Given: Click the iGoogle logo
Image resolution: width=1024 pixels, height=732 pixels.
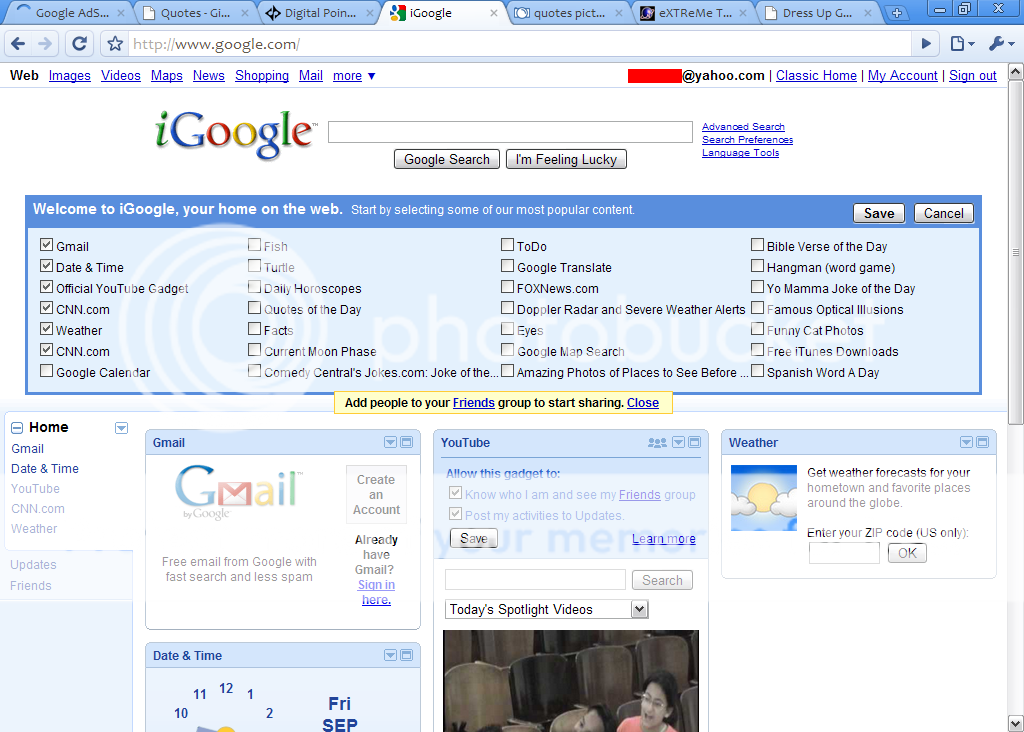Looking at the screenshot, I should point(236,135).
